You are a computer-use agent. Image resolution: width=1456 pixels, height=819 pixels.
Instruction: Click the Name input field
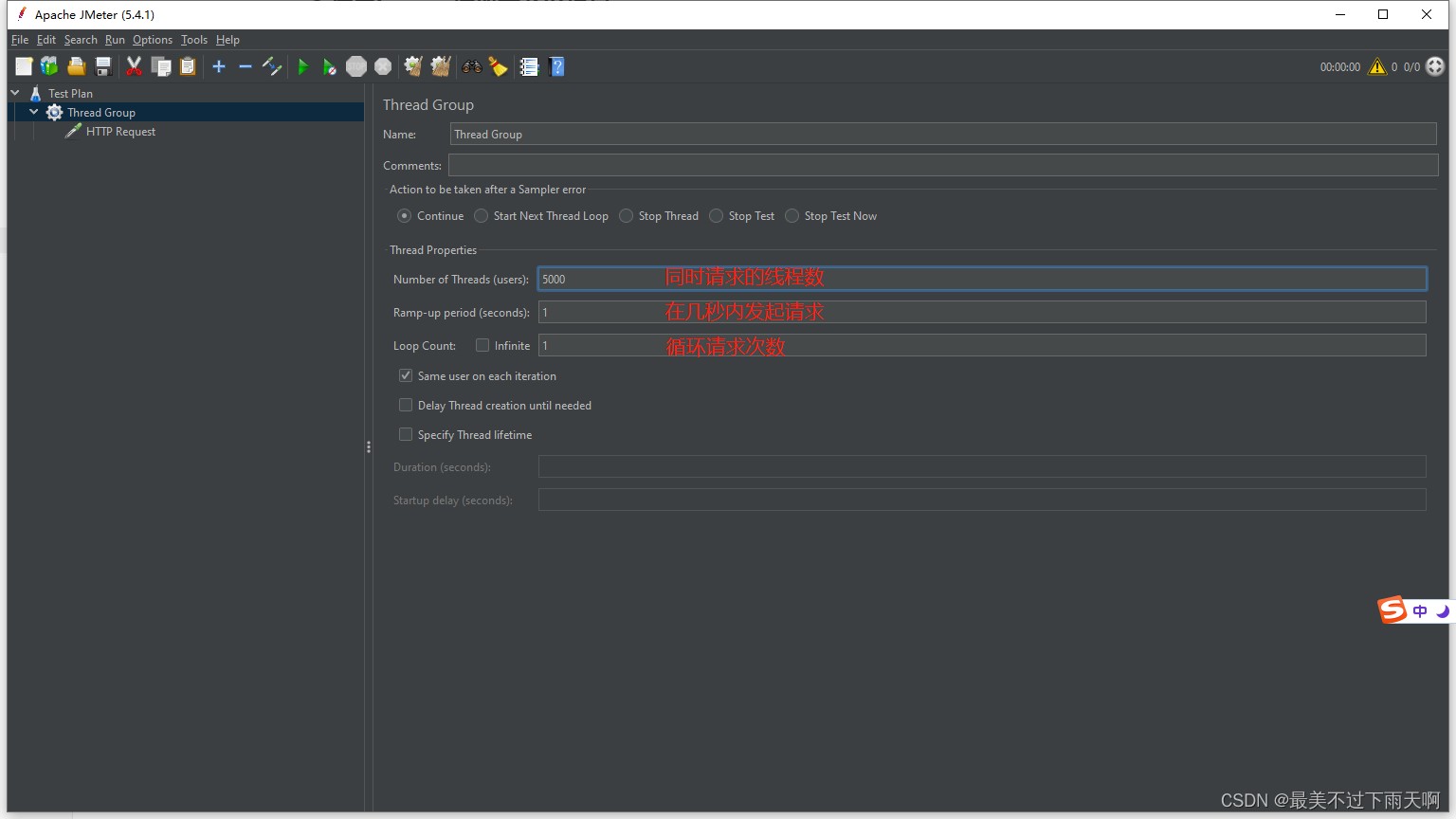[x=943, y=134]
